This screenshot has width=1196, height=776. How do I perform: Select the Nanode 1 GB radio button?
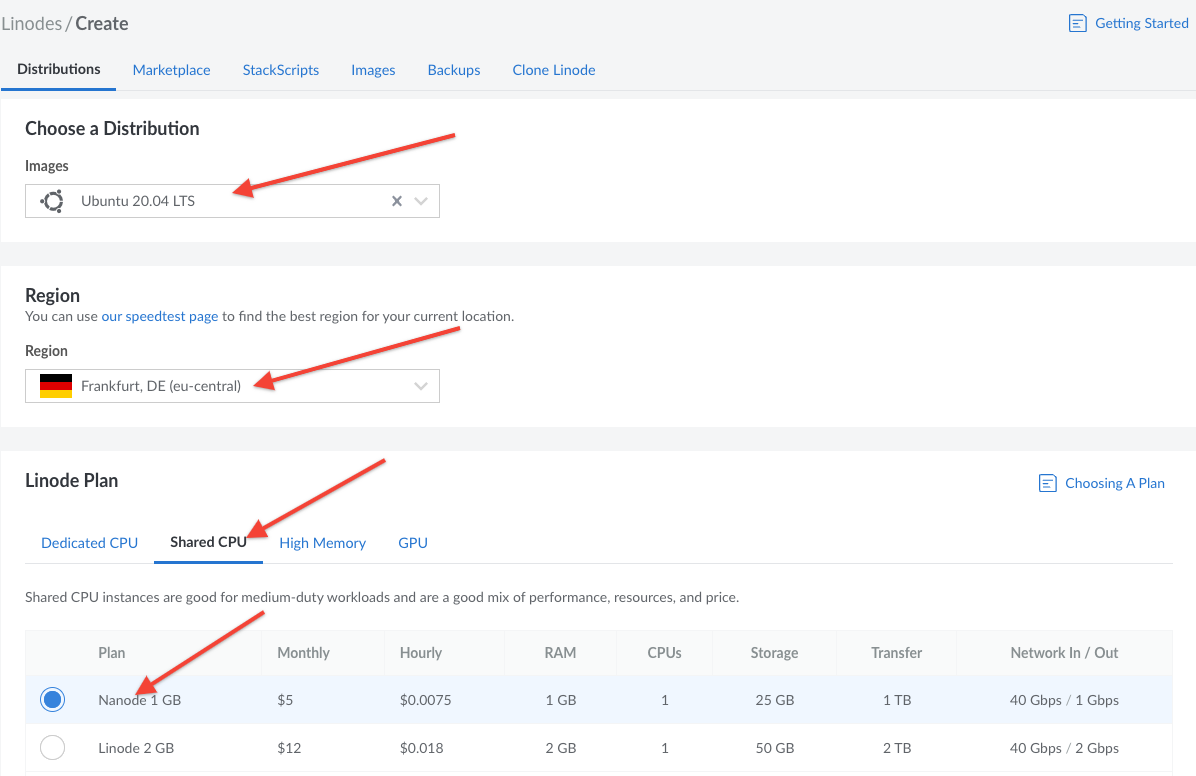pyautogui.click(x=52, y=700)
